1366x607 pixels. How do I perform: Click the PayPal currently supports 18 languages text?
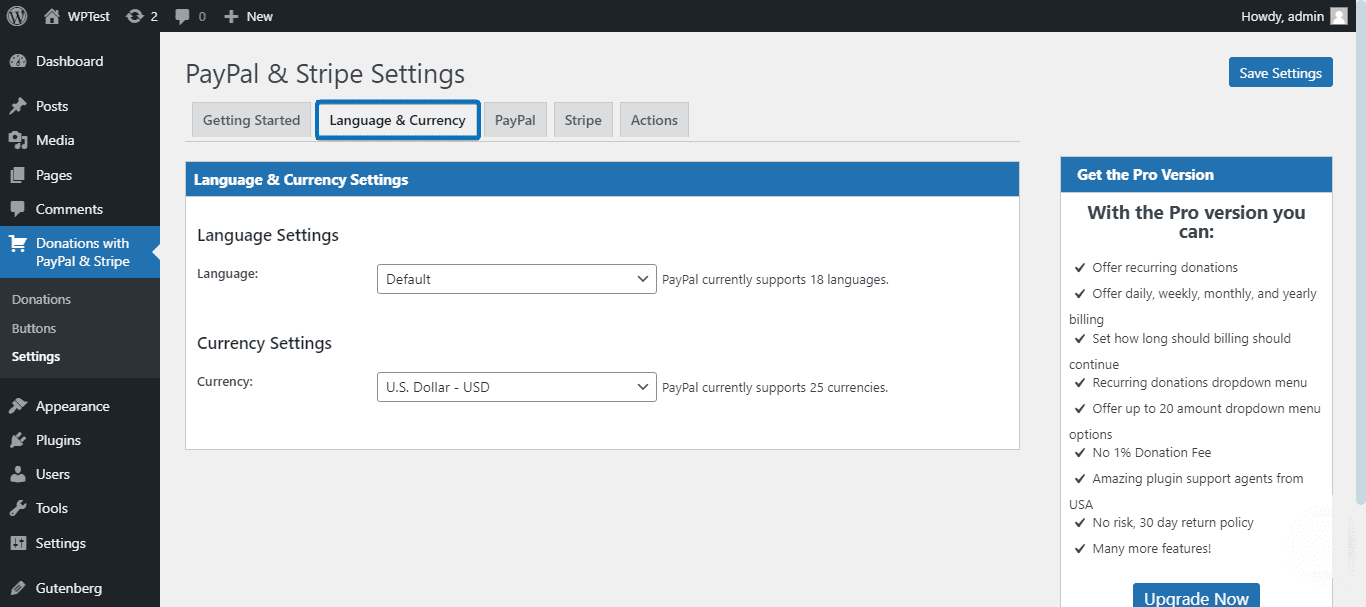[x=775, y=280]
